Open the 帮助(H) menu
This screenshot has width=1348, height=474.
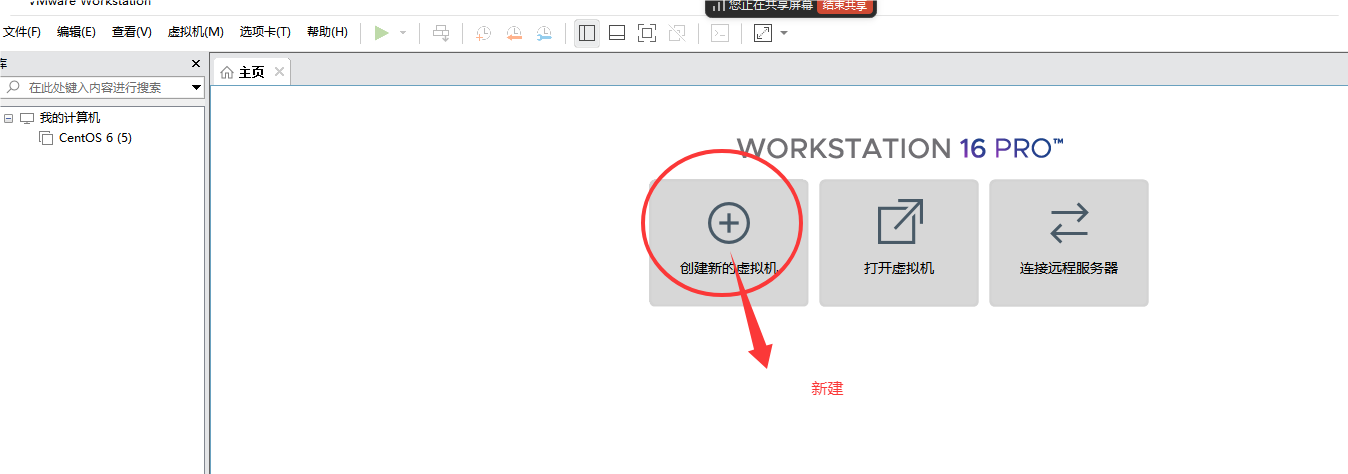tap(327, 32)
